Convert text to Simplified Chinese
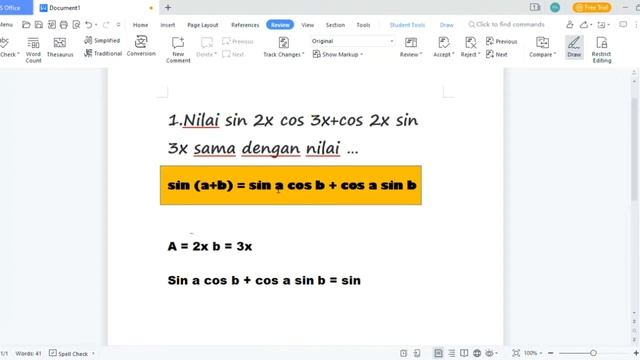Screen dimensions: 640x360 tap(102, 40)
